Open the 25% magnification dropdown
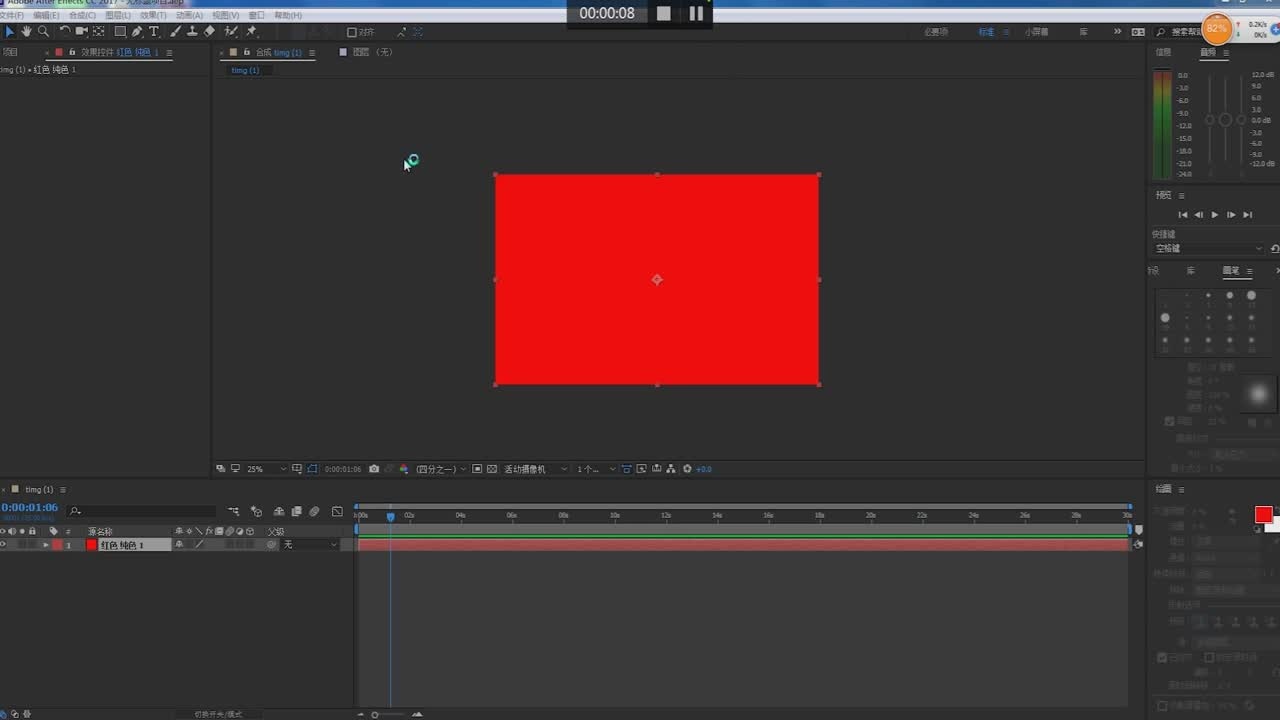Image resolution: width=1280 pixels, height=720 pixels. coord(266,469)
